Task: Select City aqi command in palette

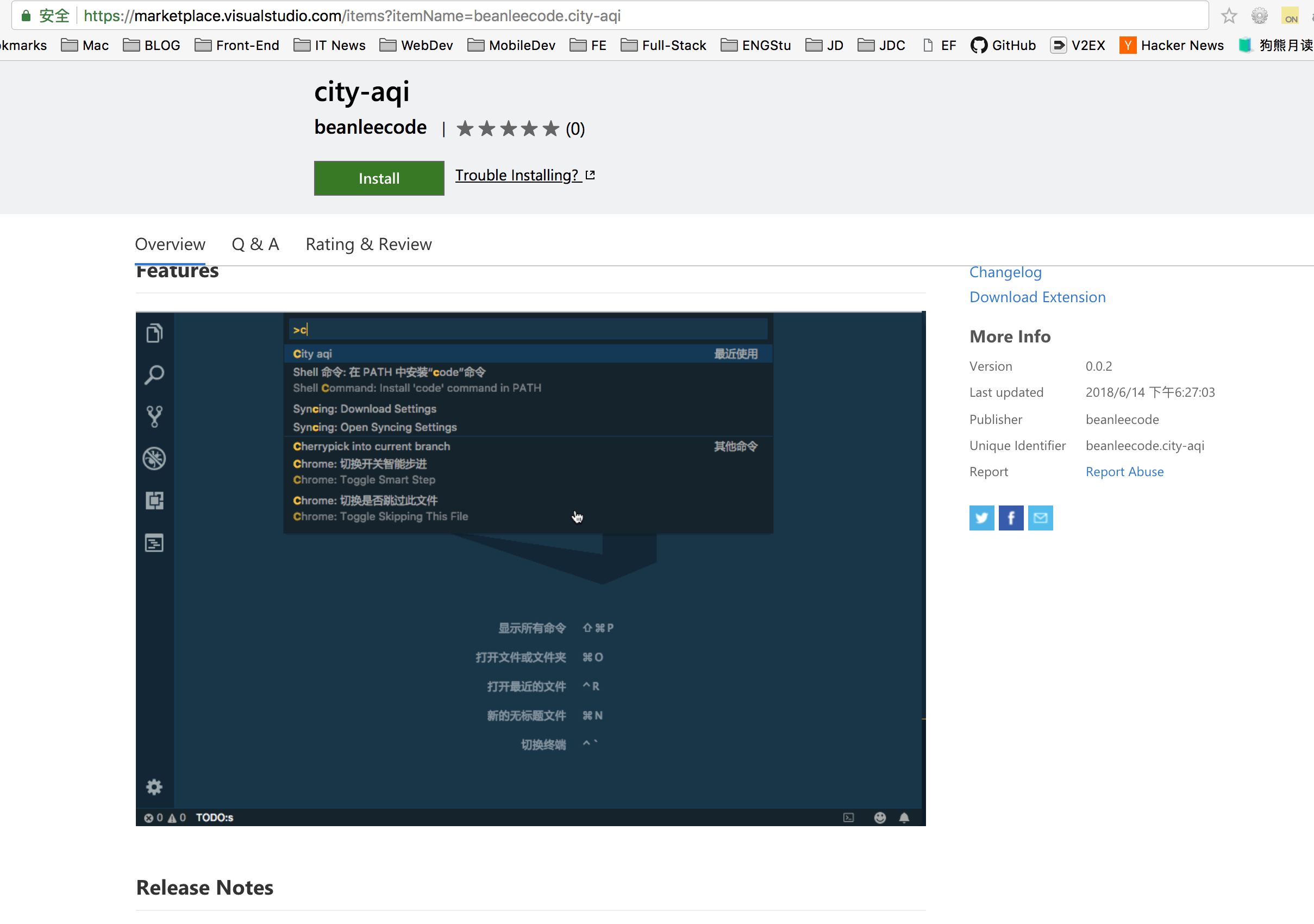Action: (528, 354)
